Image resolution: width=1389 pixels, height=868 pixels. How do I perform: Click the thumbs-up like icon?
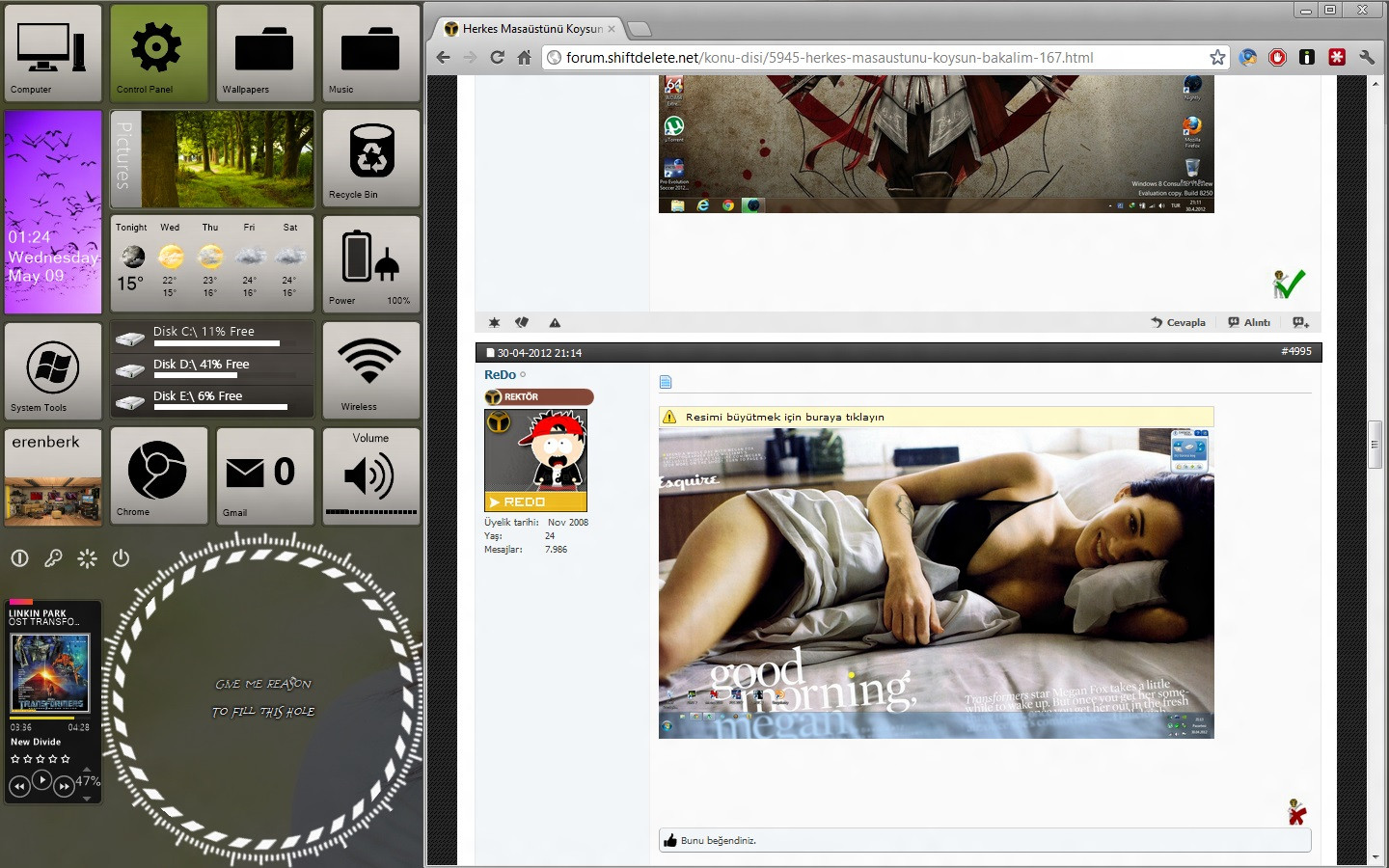pyautogui.click(x=670, y=841)
